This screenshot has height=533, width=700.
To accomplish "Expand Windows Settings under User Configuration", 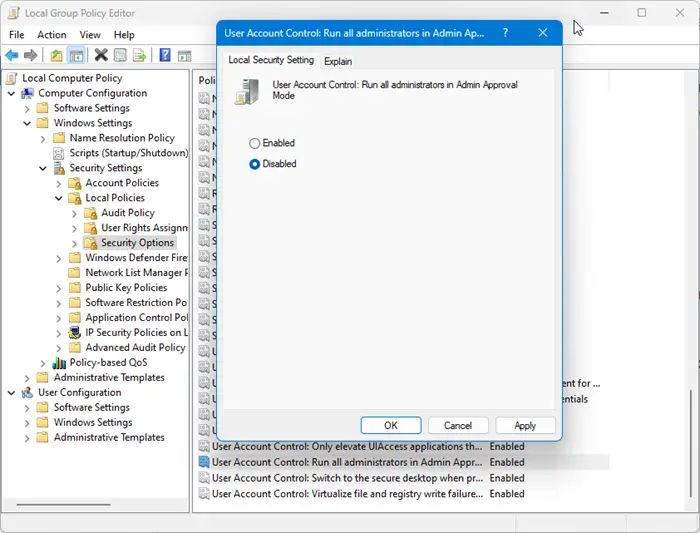I will coord(27,423).
